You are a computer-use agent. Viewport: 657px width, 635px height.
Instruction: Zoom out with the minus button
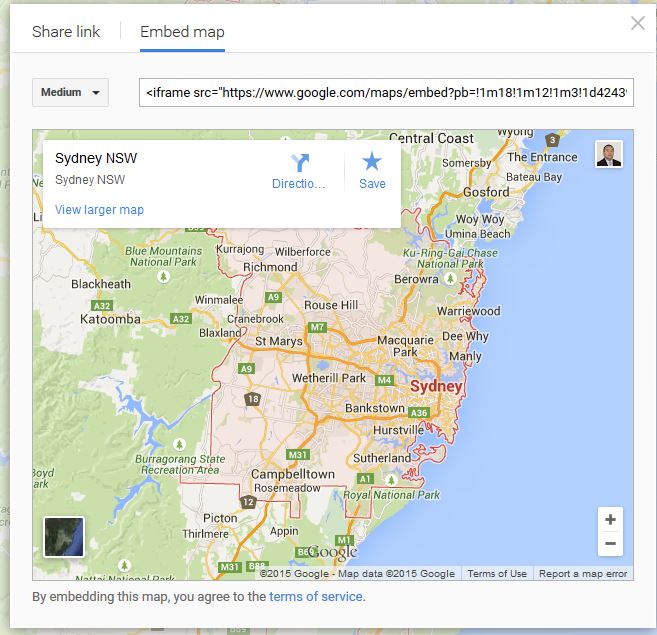pyautogui.click(x=609, y=545)
